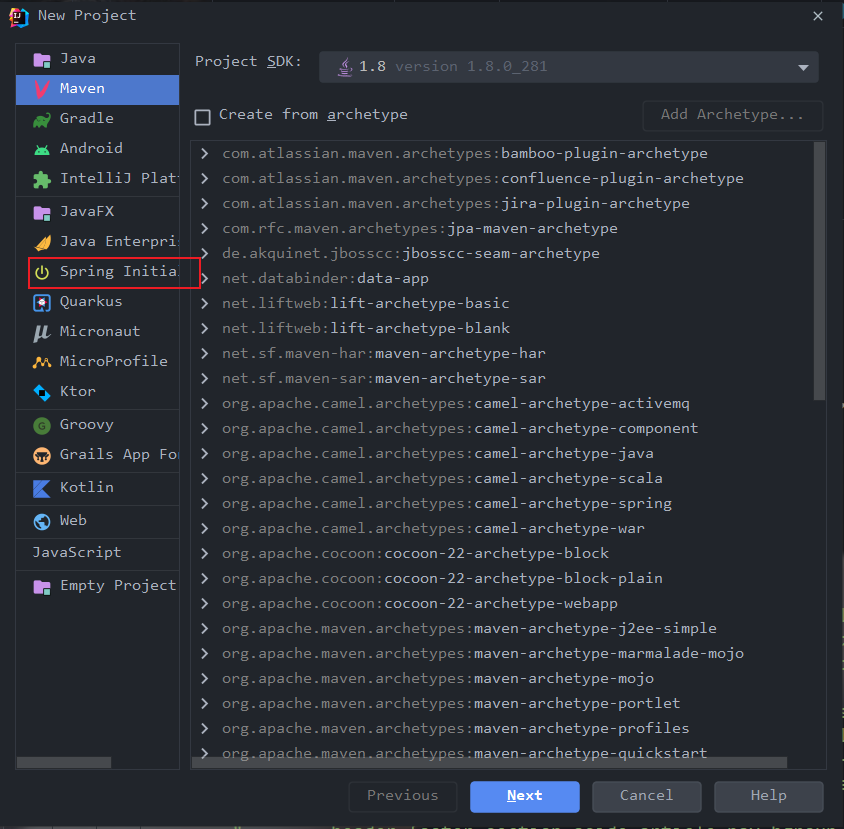This screenshot has height=829, width=844.
Task: Select camel-archetype-component row
Action: pyautogui.click(x=503, y=429)
